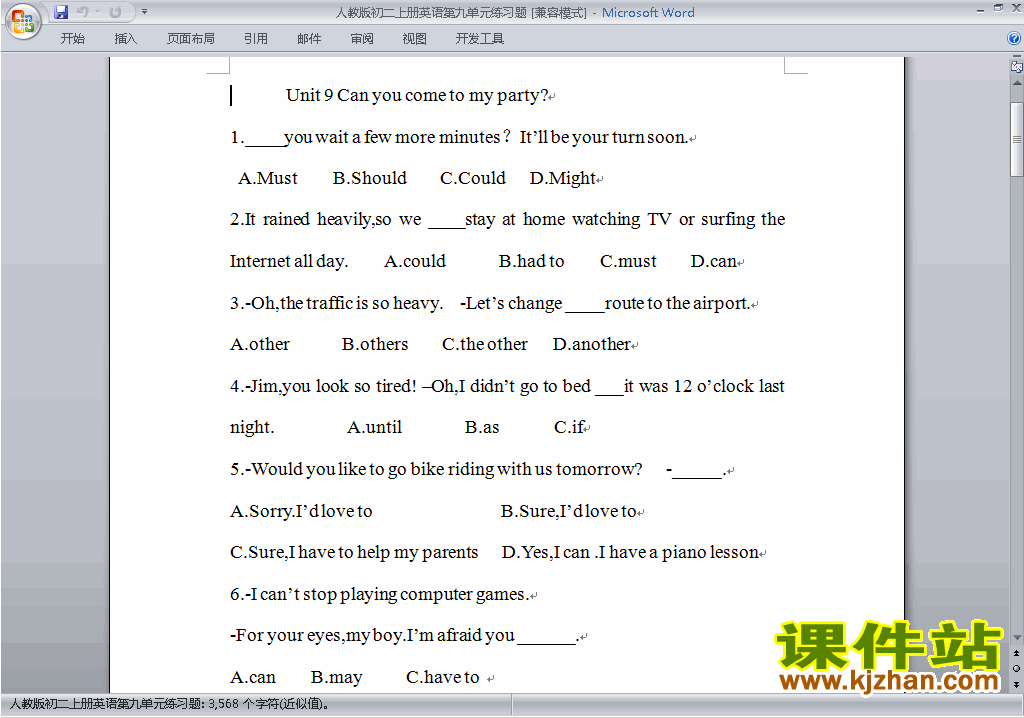Switch to the 引用 tab

click(x=255, y=39)
